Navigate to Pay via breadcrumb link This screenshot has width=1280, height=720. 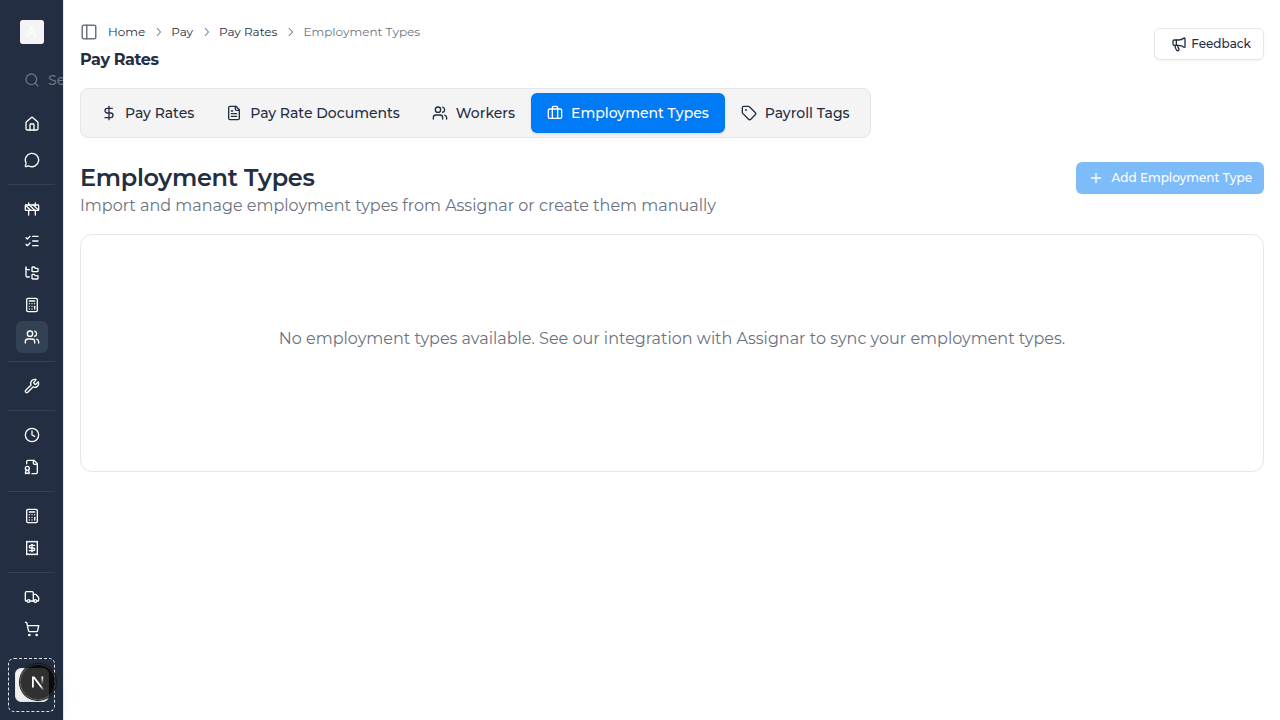click(x=182, y=31)
